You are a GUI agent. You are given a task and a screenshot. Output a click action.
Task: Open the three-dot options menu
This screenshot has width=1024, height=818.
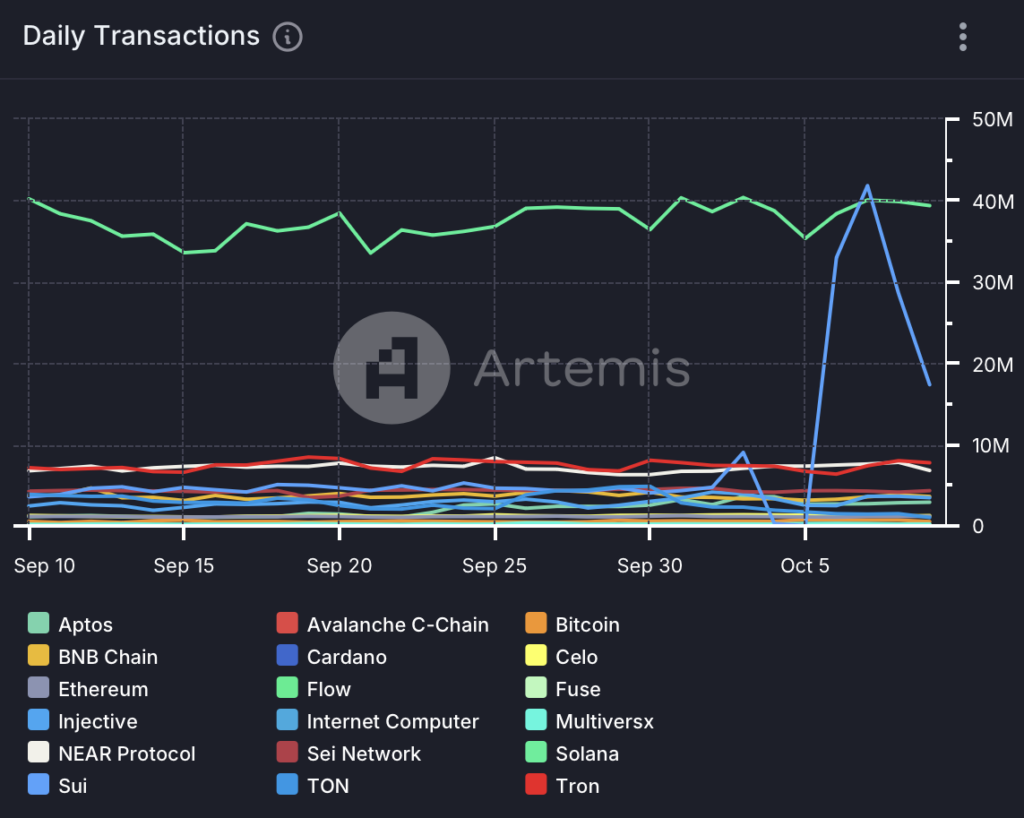(962, 37)
